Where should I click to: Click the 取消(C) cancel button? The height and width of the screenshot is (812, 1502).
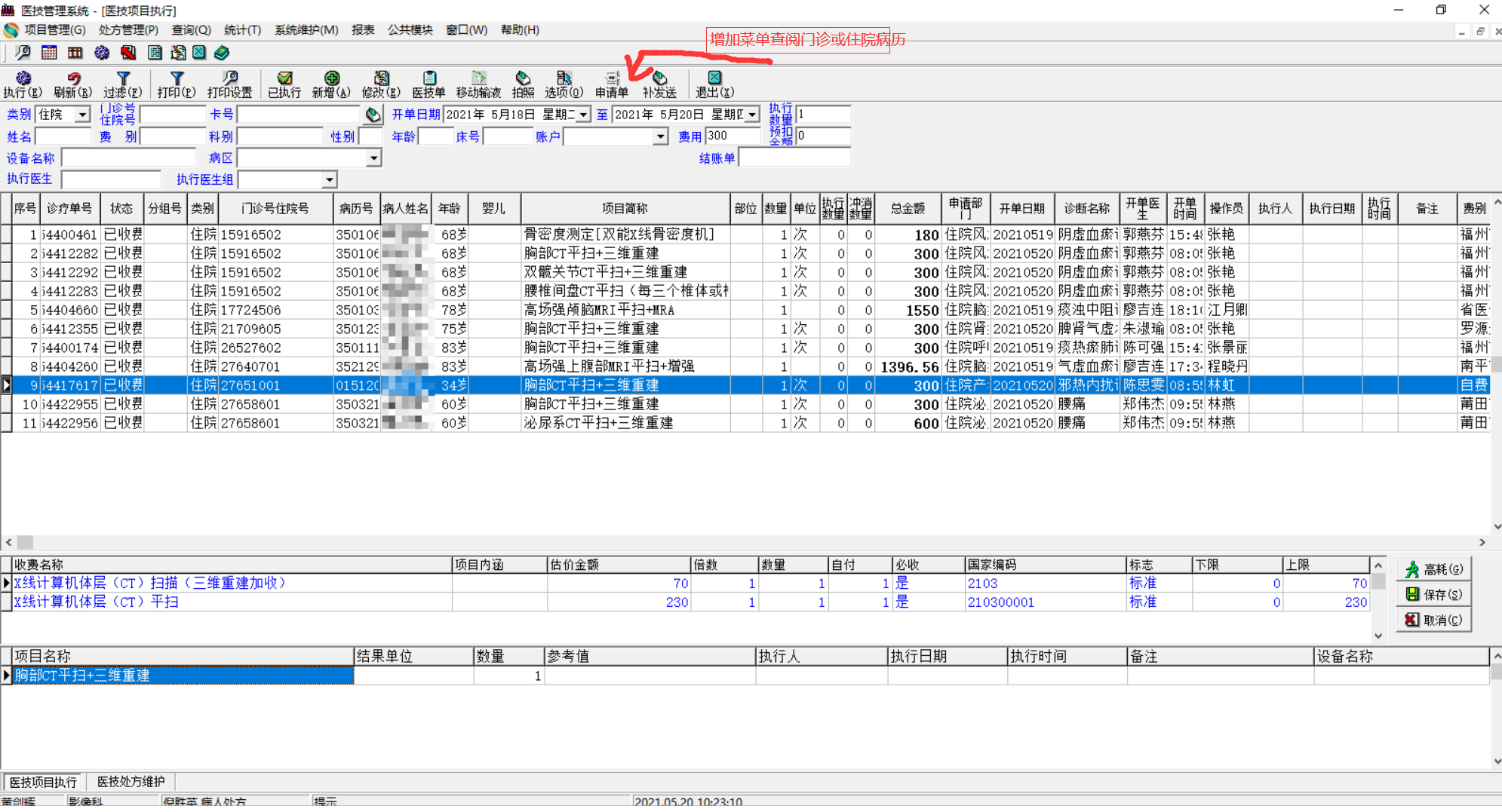(x=1433, y=620)
